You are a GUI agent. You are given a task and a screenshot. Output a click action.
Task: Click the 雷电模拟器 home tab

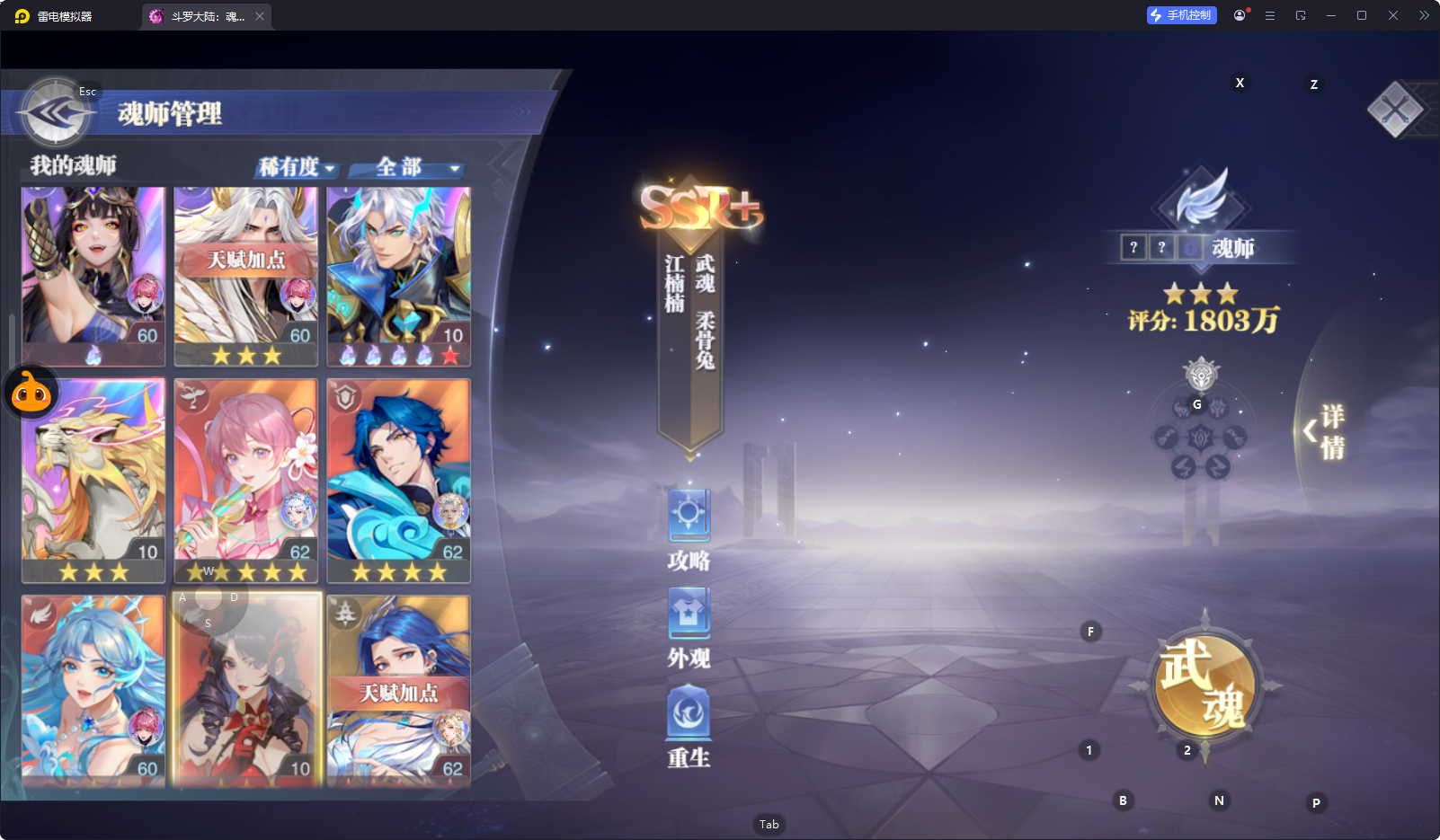[54, 16]
